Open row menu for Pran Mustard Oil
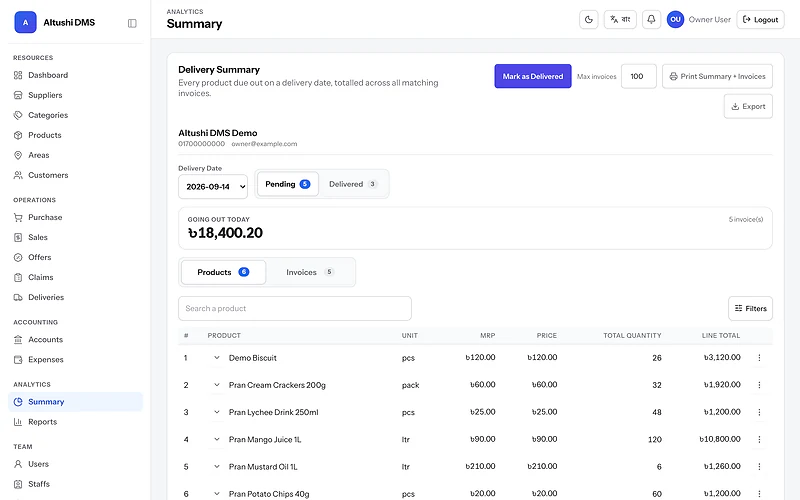 (759, 466)
